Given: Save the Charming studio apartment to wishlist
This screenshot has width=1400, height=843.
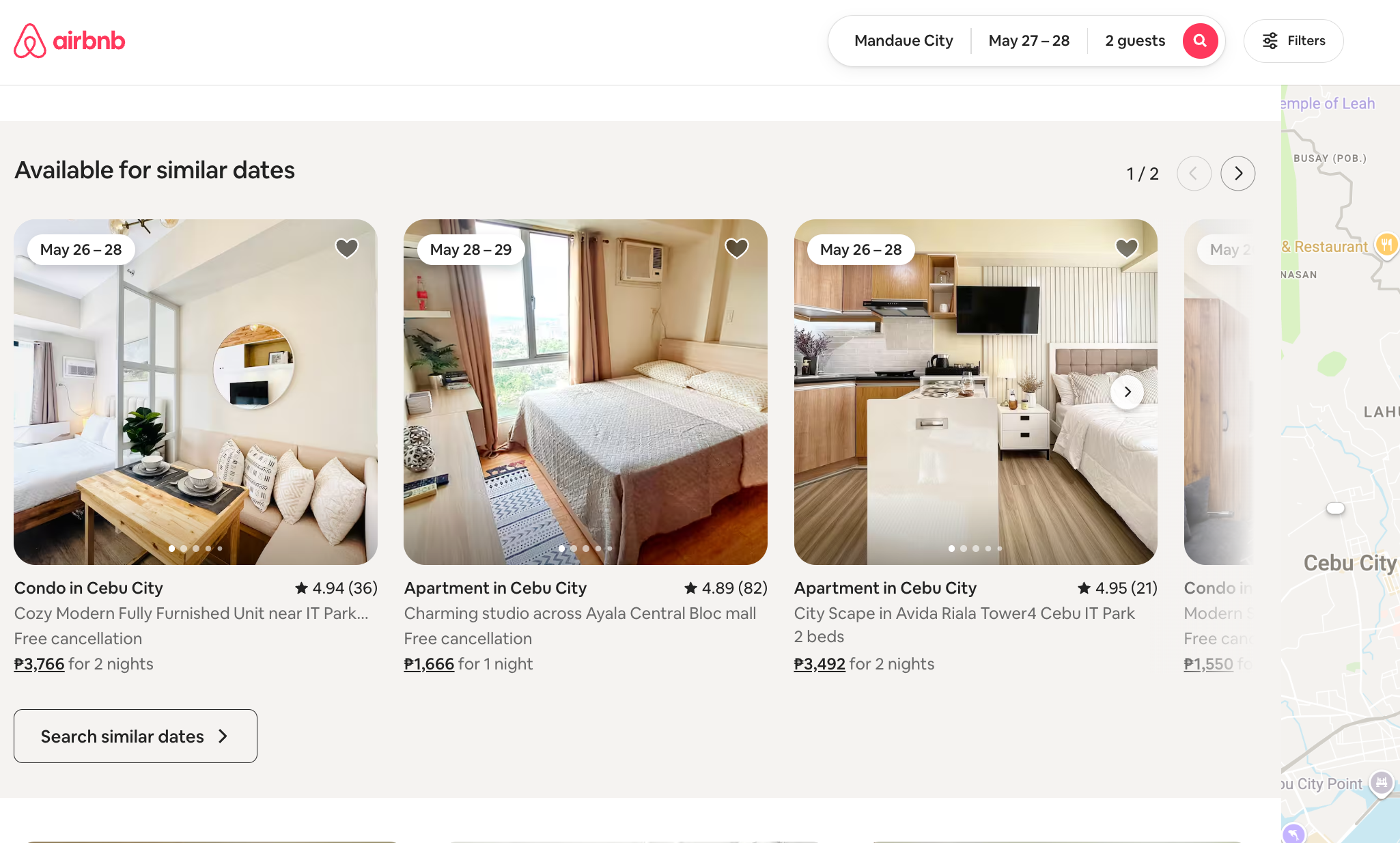Looking at the screenshot, I should 737,248.
